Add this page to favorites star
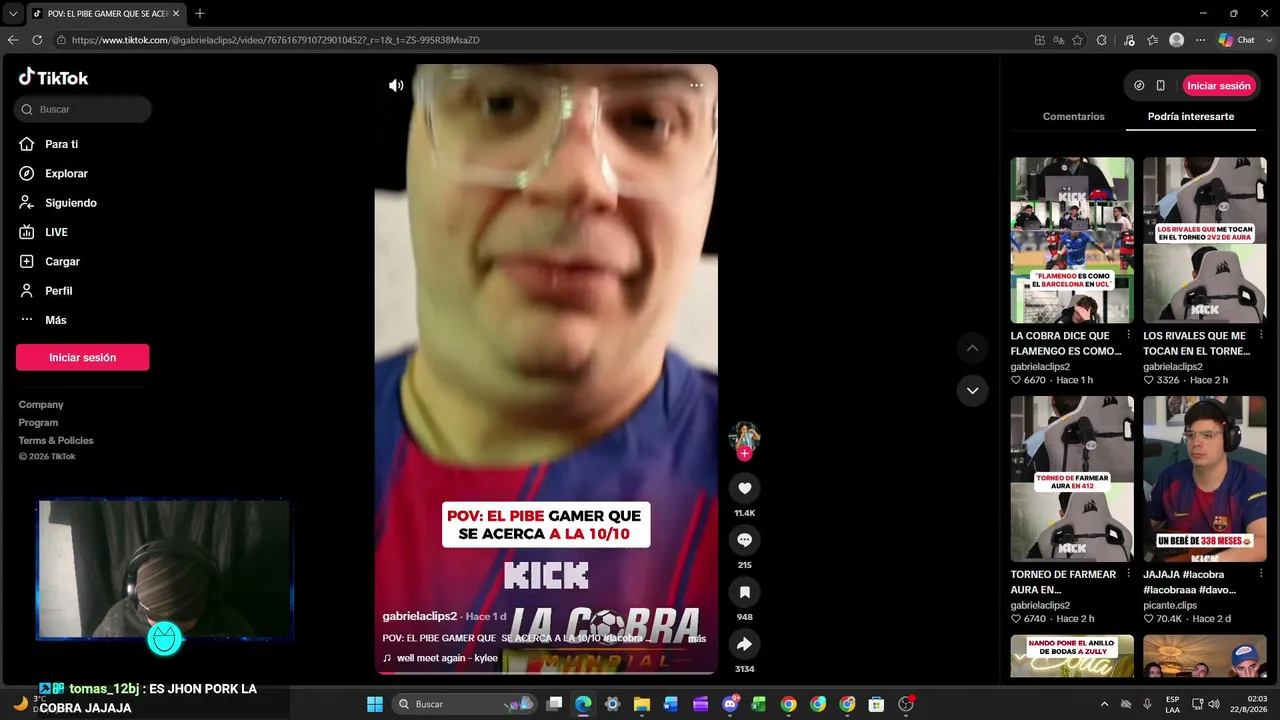The width and height of the screenshot is (1280, 720). pos(1077,40)
